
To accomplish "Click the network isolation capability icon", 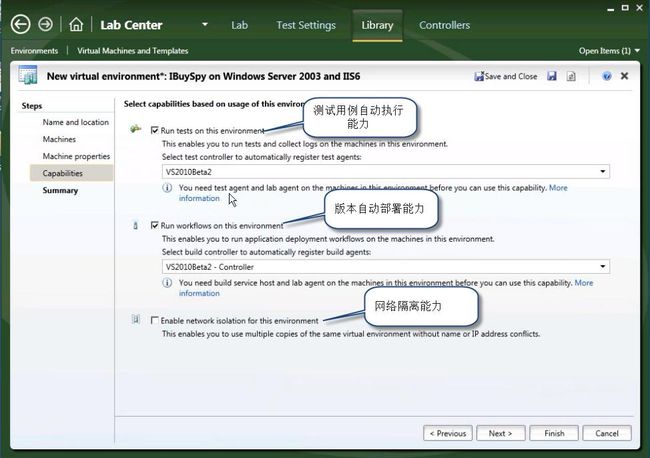I will 136,319.
